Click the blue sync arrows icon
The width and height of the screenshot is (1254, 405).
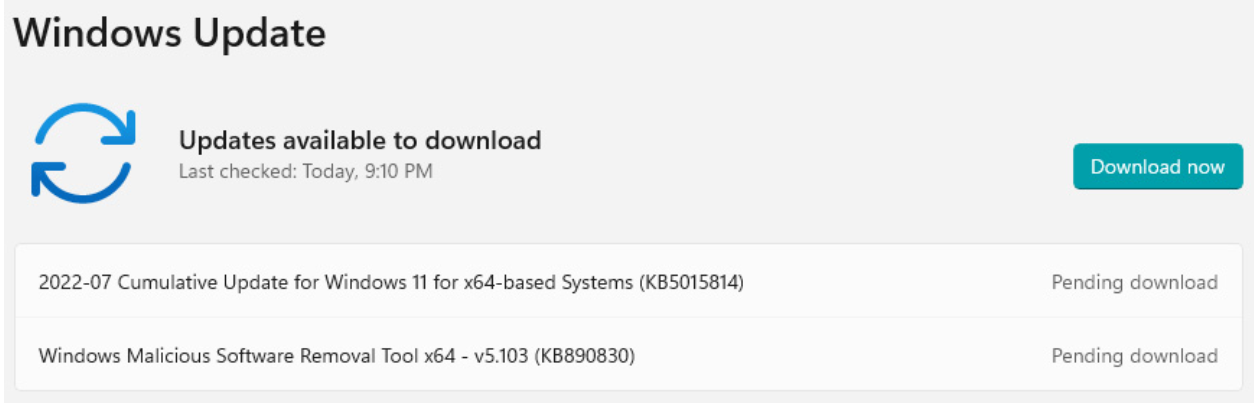click(x=83, y=153)
